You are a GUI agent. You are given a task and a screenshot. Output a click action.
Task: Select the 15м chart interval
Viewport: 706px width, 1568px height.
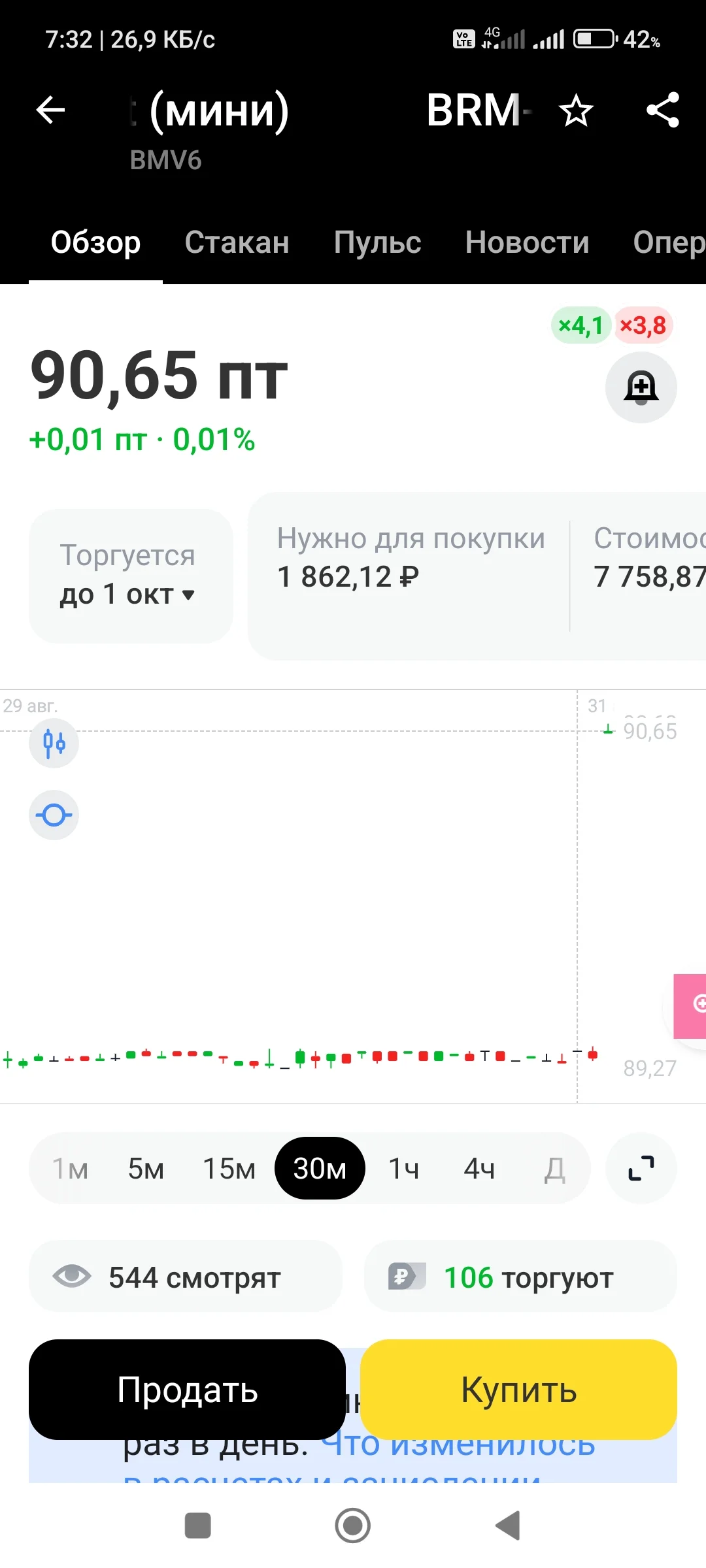click(229, 1169)
